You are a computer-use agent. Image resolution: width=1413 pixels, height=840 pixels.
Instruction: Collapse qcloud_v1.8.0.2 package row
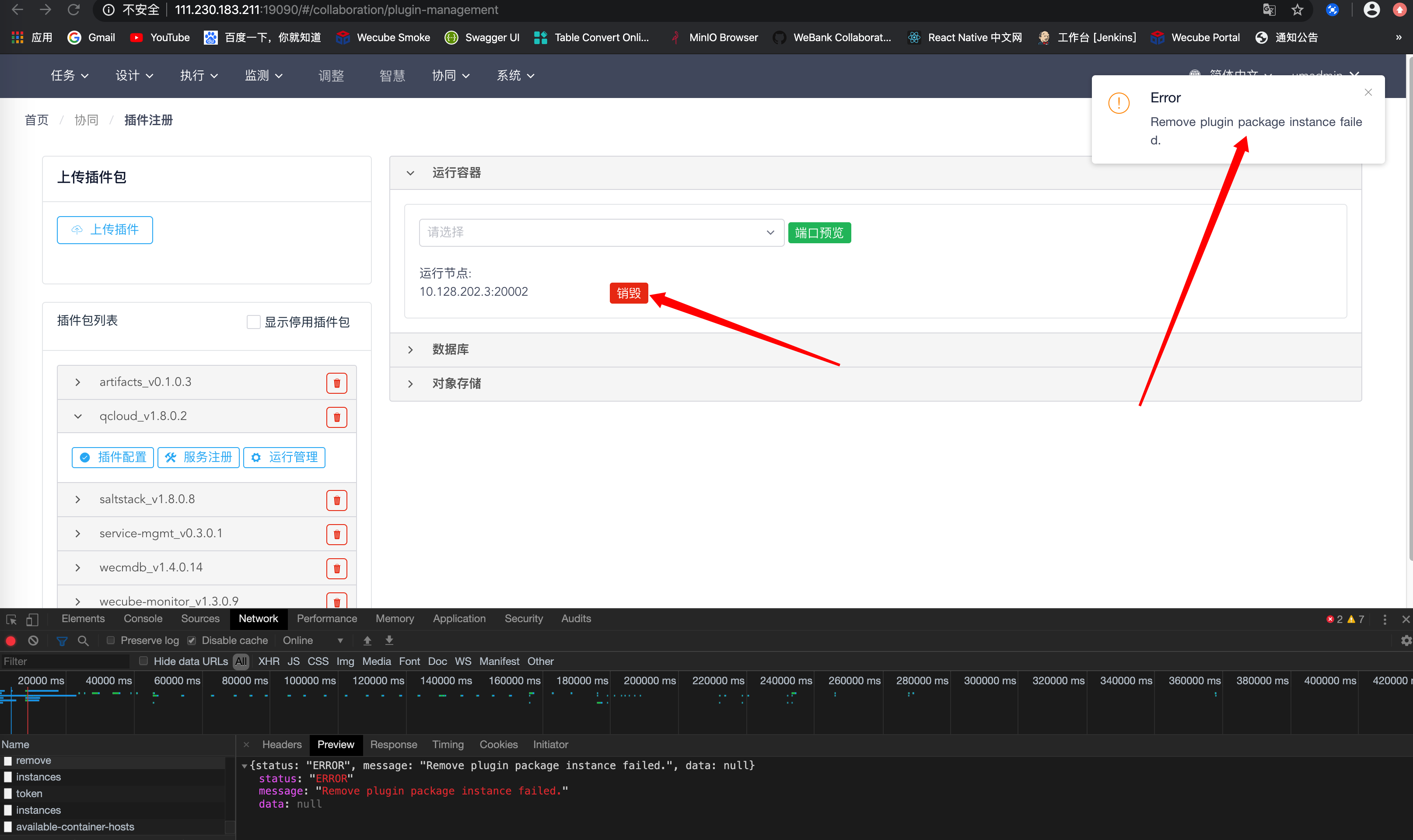pos(77,416)
